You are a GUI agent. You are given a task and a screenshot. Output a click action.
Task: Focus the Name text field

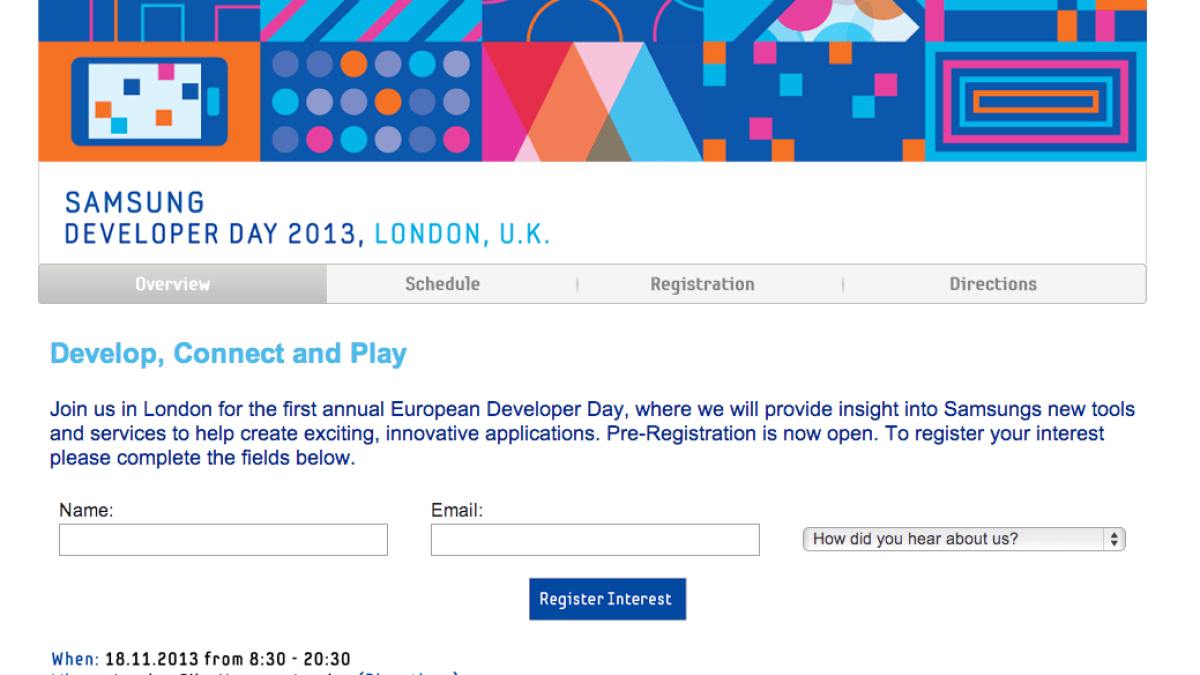(223, 540)
